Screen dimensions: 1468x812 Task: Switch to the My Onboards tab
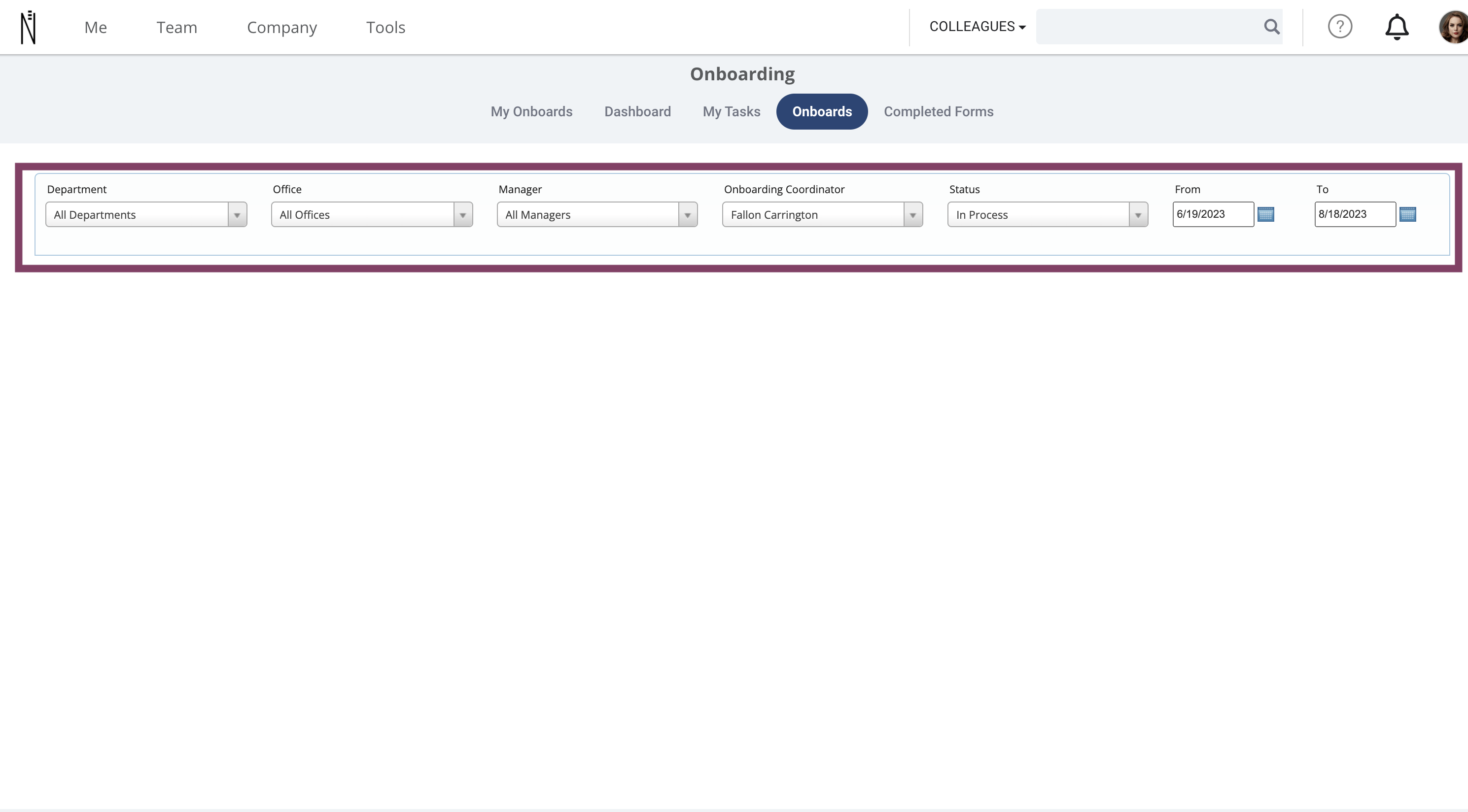(x=532, y=112)
